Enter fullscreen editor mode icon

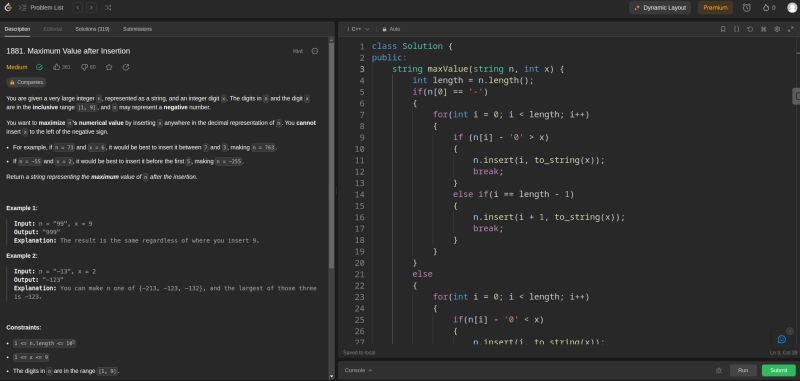pos(791,29)
